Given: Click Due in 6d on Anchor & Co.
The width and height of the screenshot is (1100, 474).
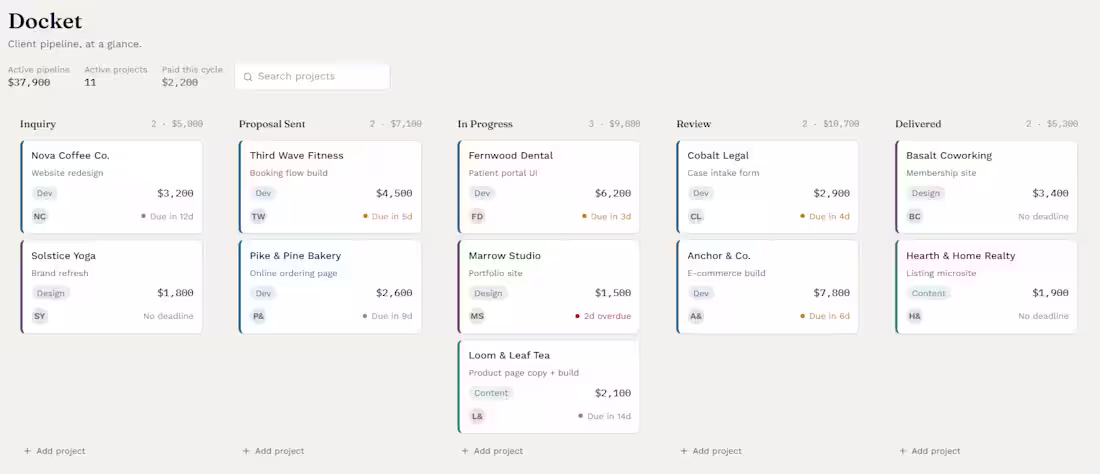Looking at the screenshot, I should tap(825, 316).
